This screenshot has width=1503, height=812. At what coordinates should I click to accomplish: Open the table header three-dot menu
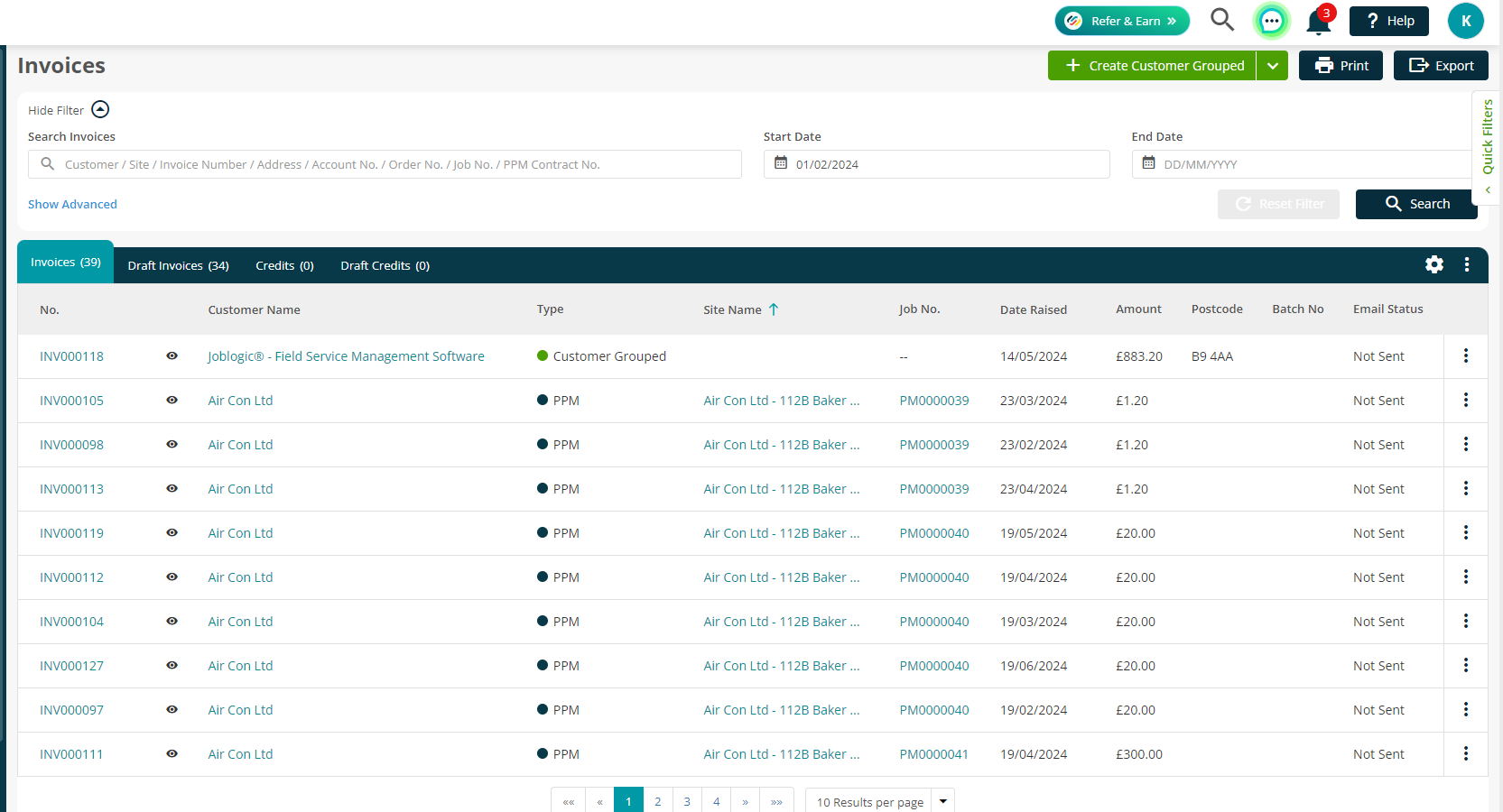1467,264
